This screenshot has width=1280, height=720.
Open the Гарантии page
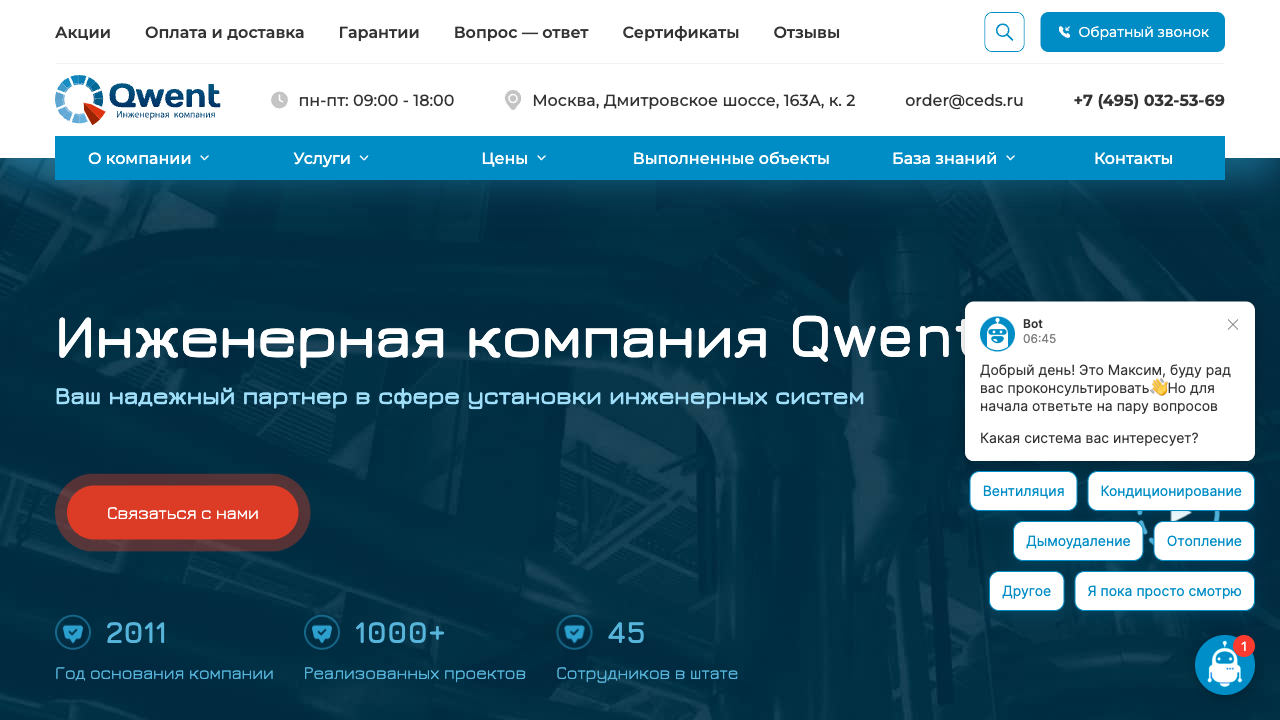pos(379,32)
